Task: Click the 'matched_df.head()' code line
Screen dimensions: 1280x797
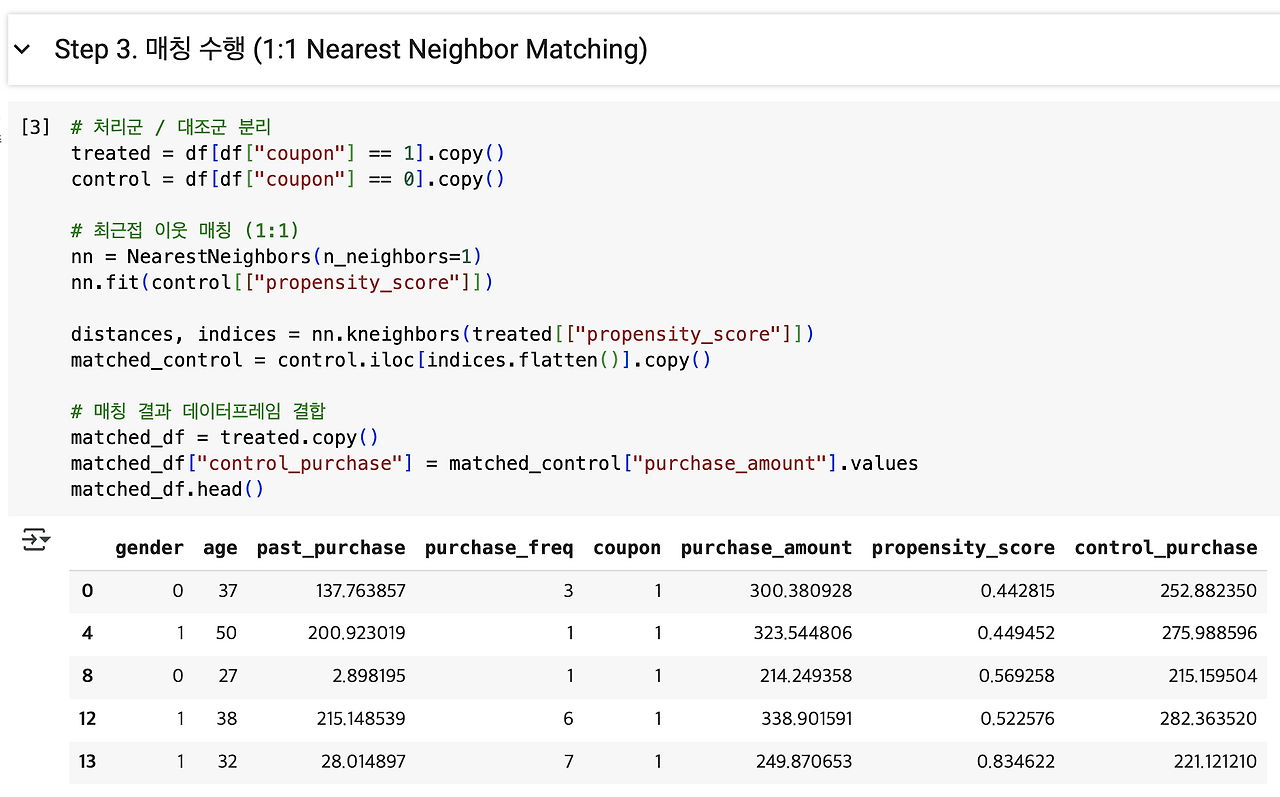Action: (167, 489)
